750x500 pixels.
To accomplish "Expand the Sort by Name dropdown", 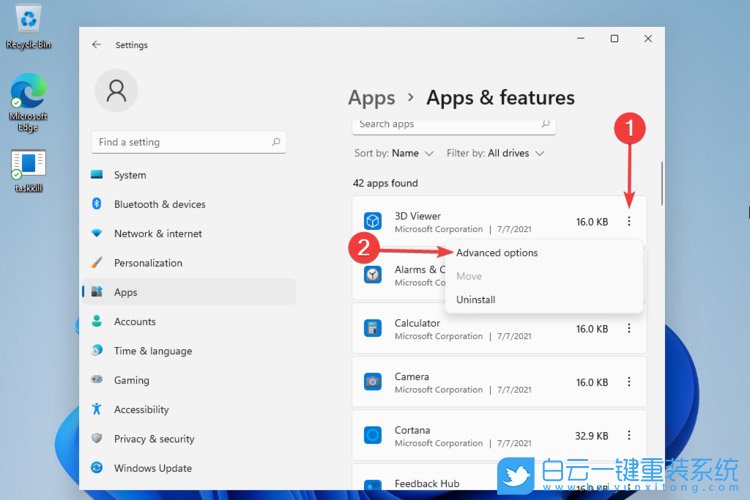I will pos(394,153).
